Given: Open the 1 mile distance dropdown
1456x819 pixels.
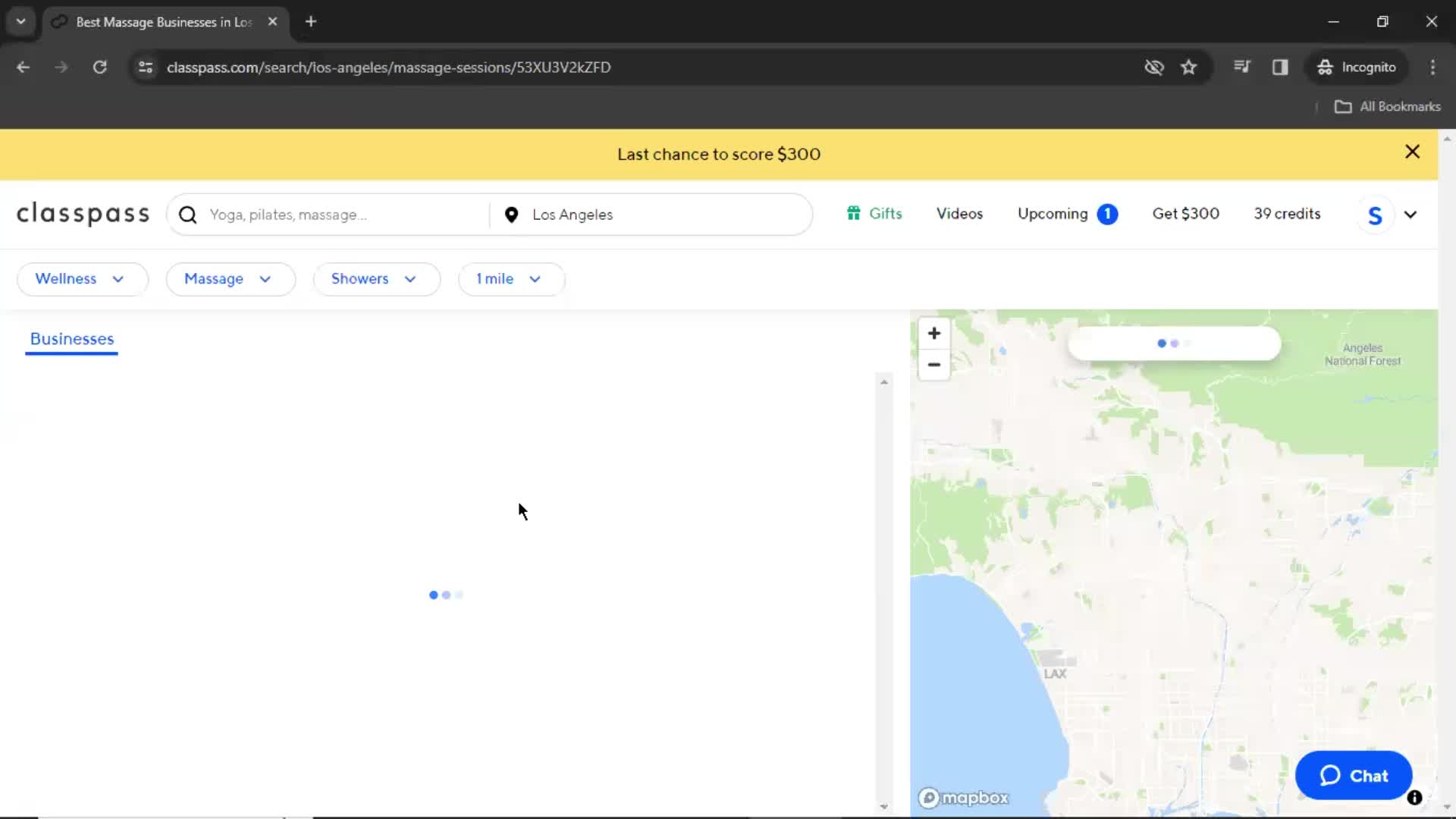Looking at the screenshot, I should [x=511, y=279].
